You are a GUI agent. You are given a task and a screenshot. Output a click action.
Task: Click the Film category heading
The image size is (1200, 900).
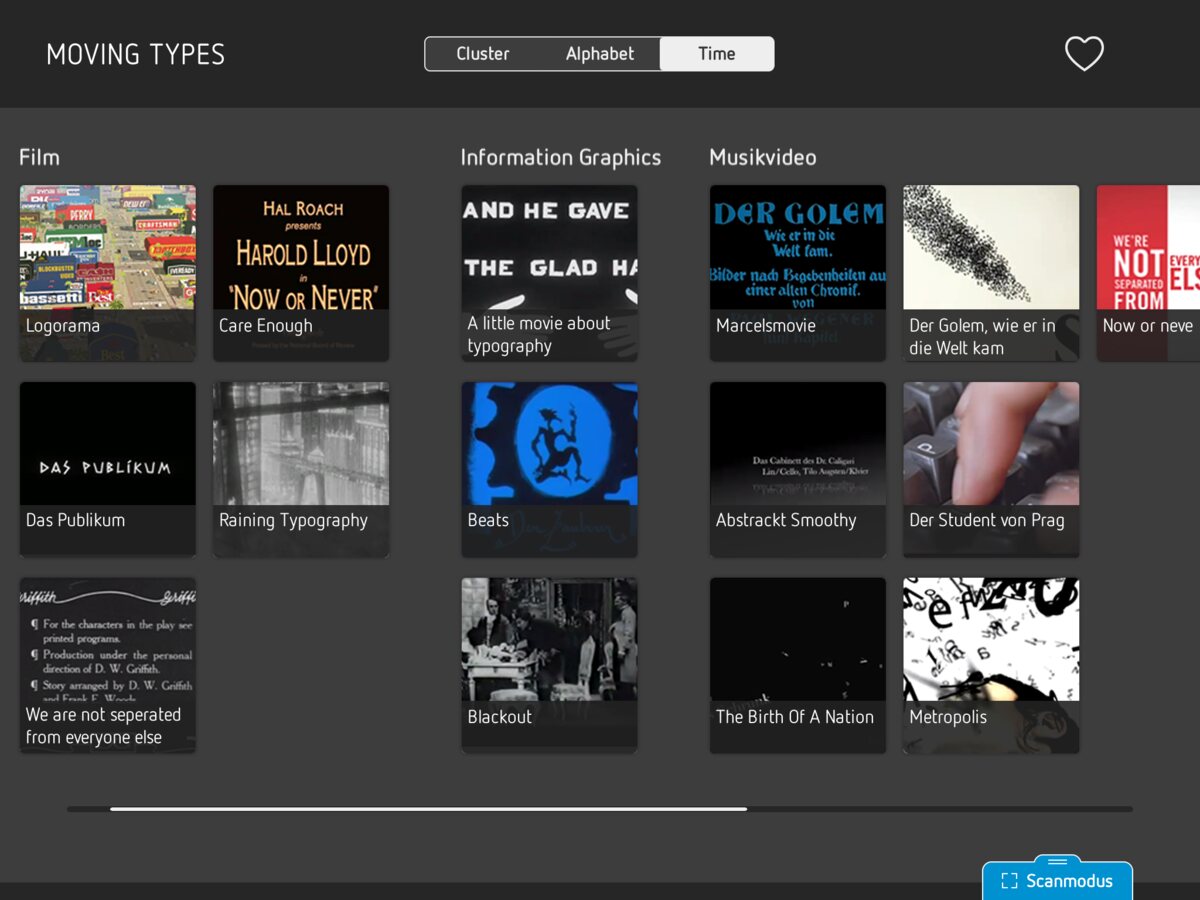coord(39,157)
